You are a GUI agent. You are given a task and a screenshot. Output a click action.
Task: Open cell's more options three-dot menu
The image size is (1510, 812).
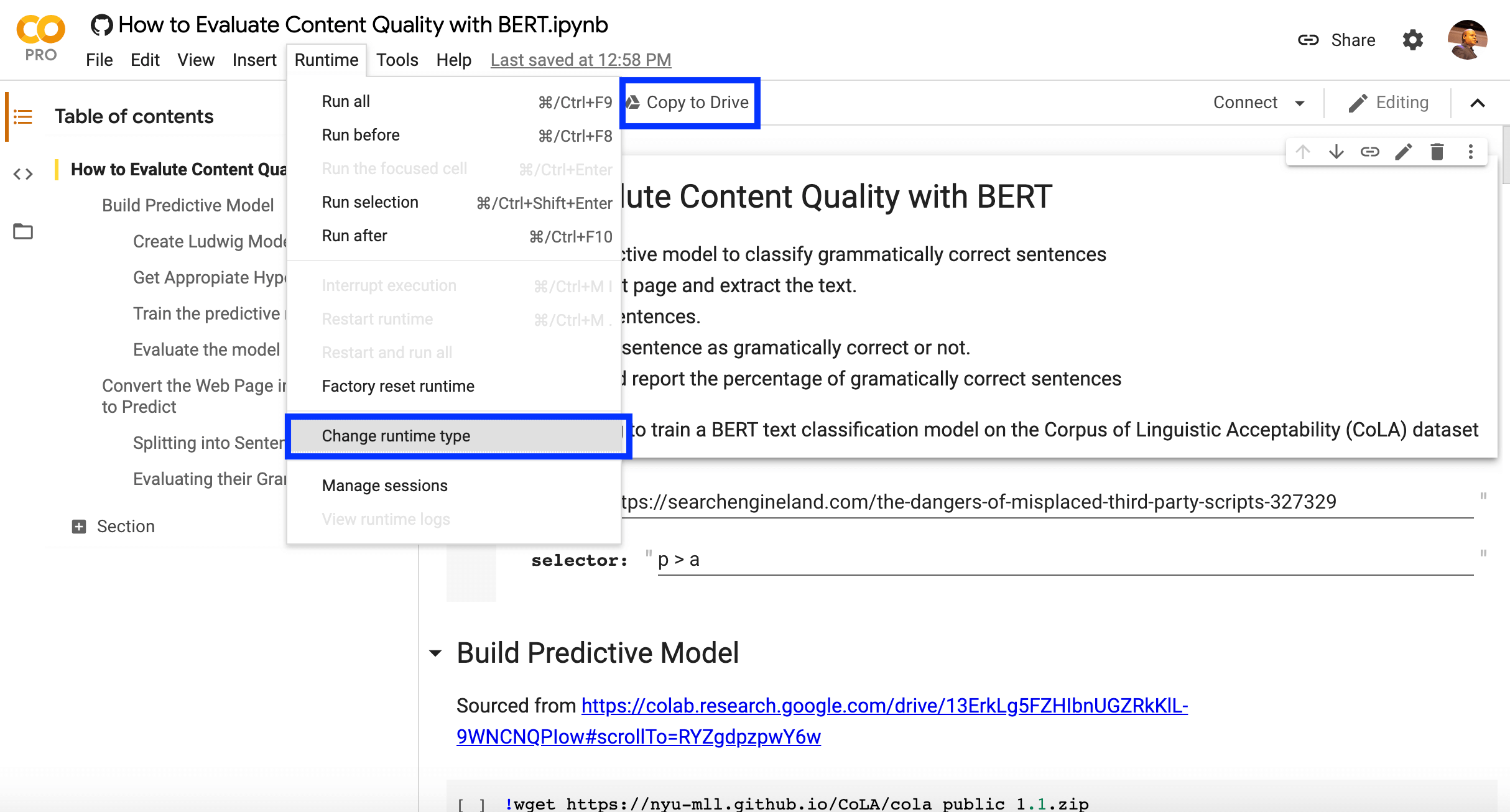[1471, 152]
